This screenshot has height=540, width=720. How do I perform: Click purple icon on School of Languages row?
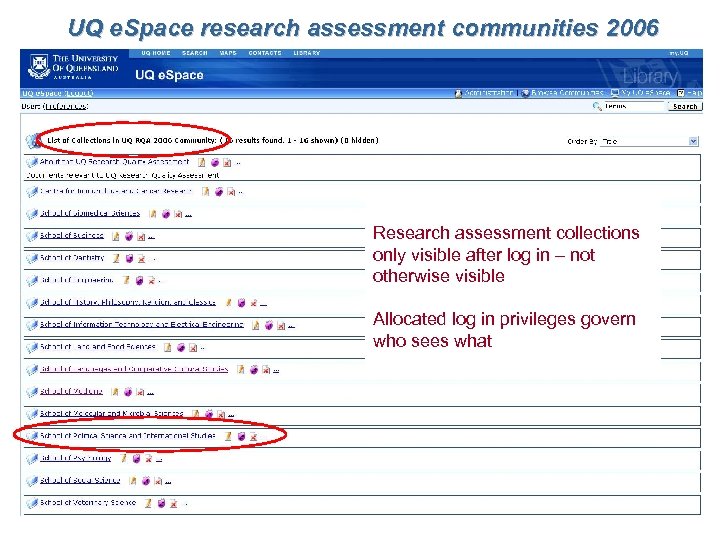click(253, 370)
